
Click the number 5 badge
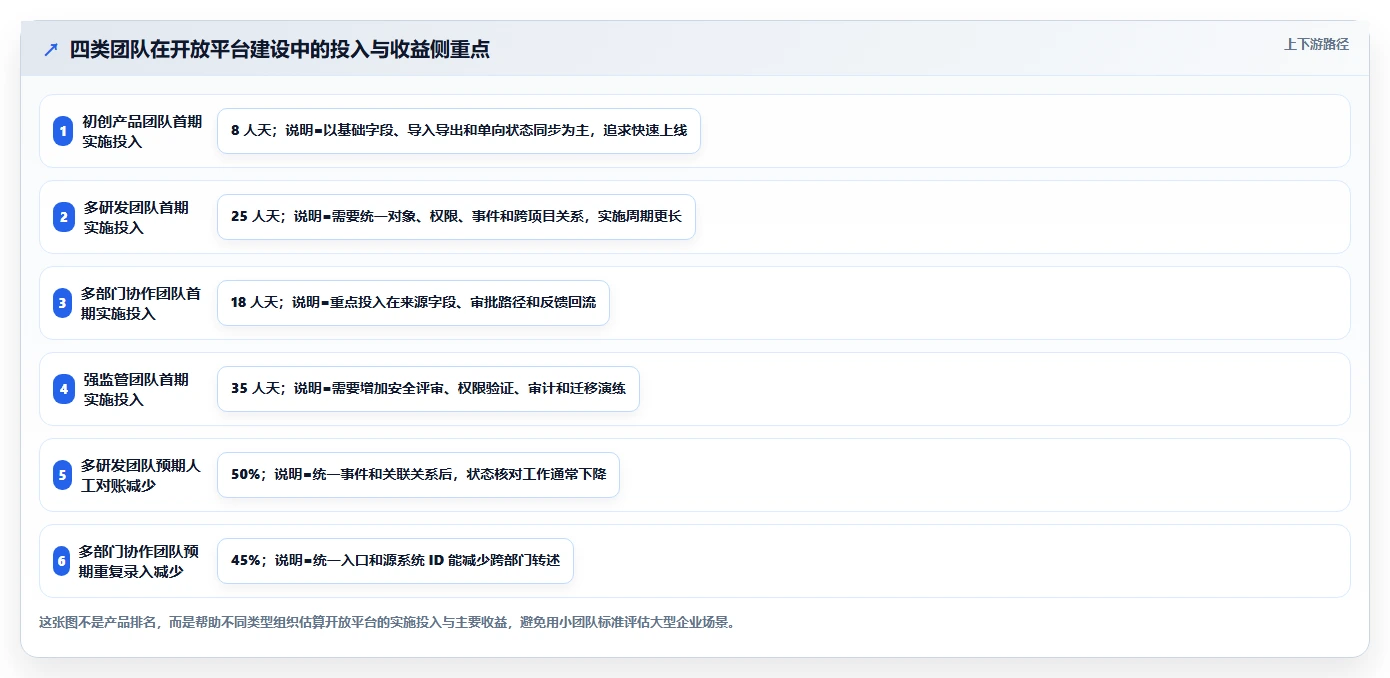(x=63, y=475)
